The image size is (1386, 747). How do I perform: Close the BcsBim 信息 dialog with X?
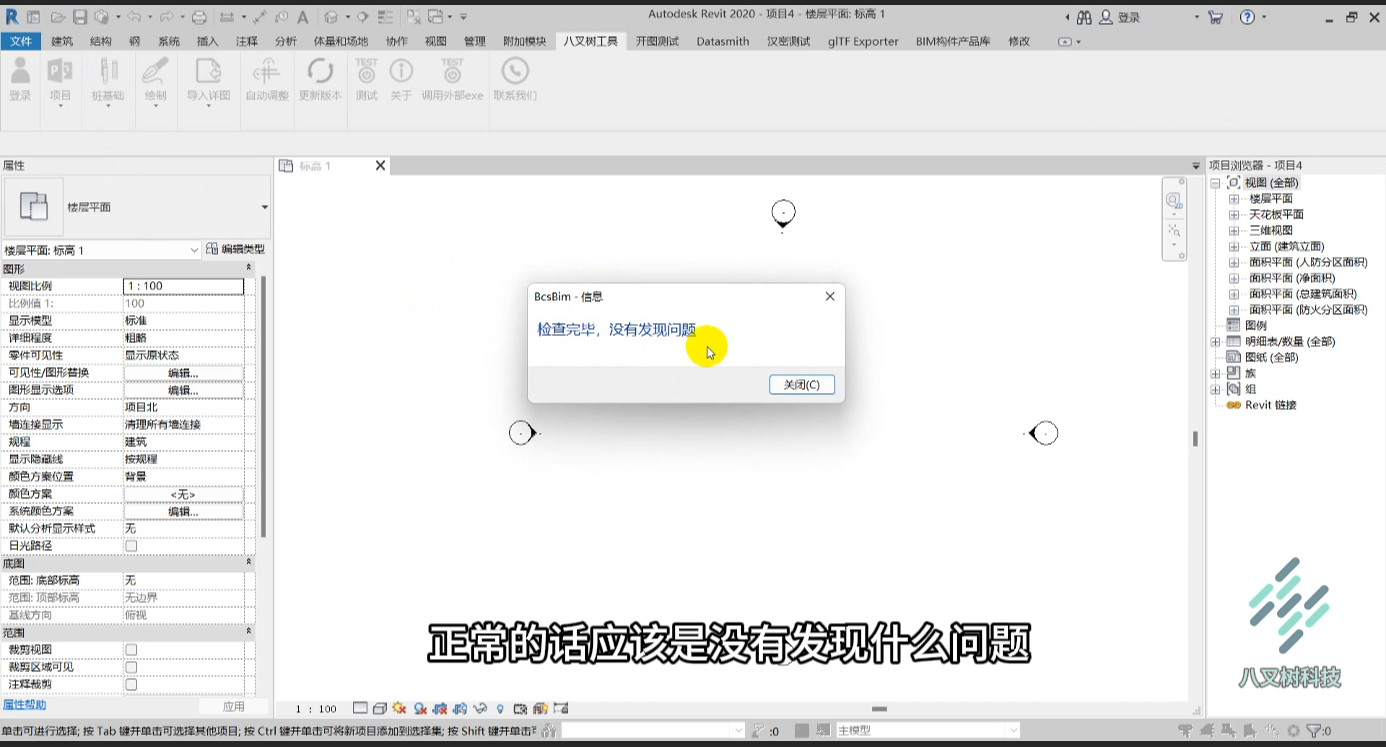point(830,296)
